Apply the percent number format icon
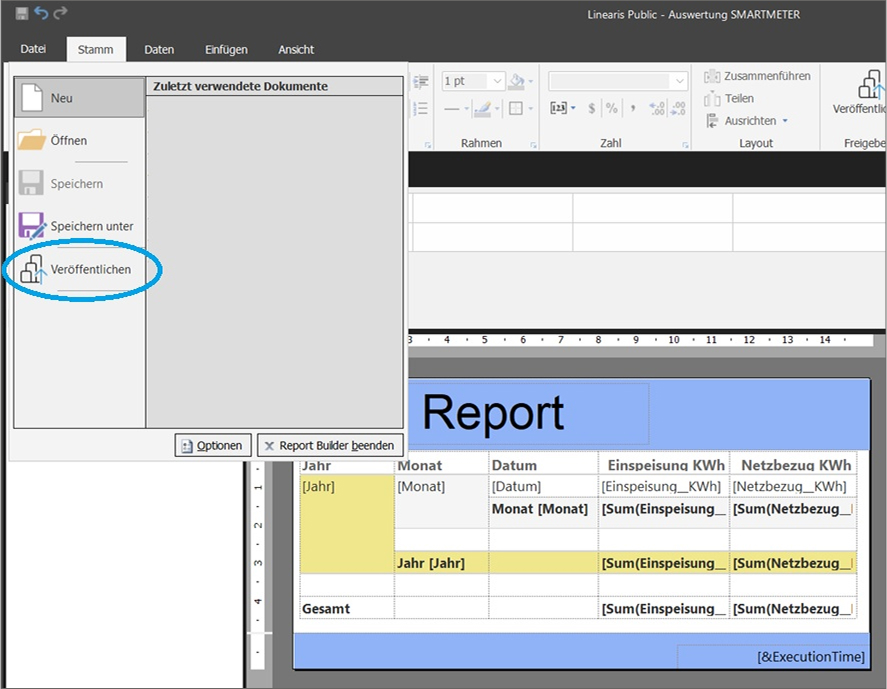 click(x=611, y=109)
